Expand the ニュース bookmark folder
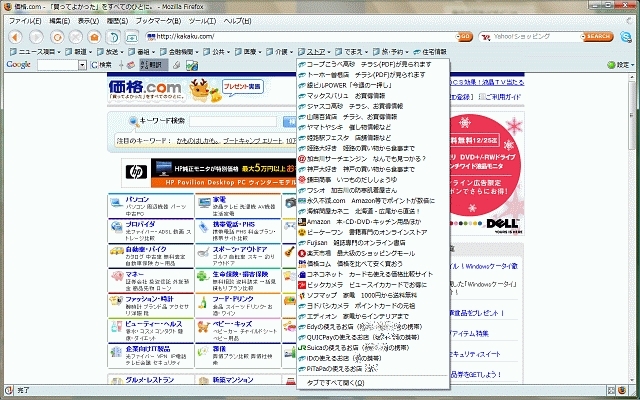 [35, 52]
